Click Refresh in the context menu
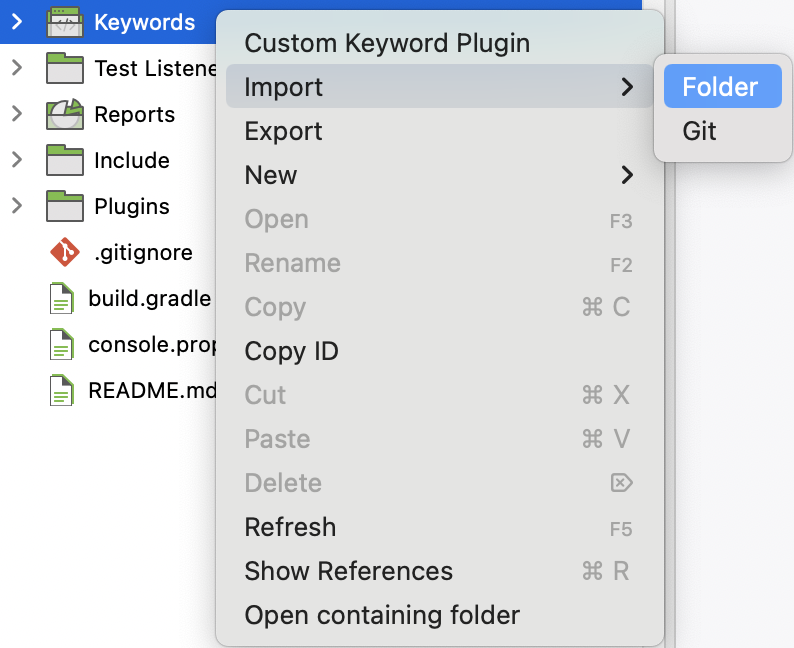This screenshot has height=648, width=794. pyautogui.click(x=290, y=527)
